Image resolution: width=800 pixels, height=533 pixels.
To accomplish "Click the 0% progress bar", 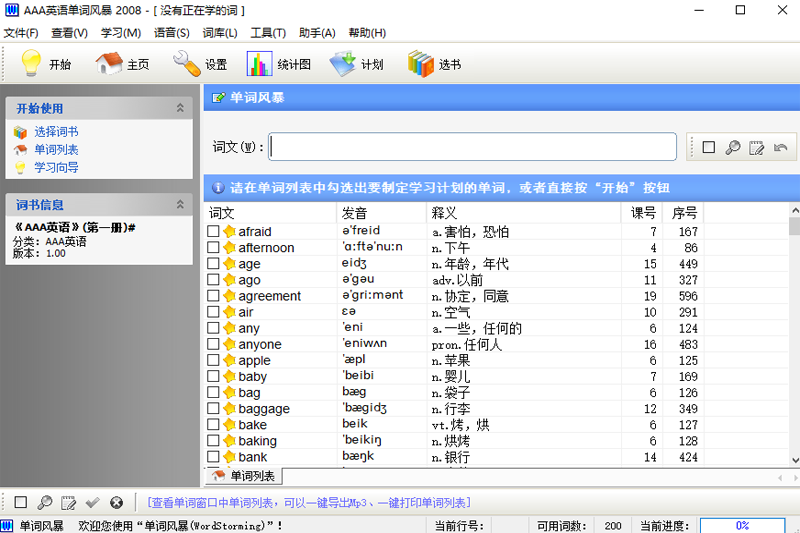I will [742, 525].
